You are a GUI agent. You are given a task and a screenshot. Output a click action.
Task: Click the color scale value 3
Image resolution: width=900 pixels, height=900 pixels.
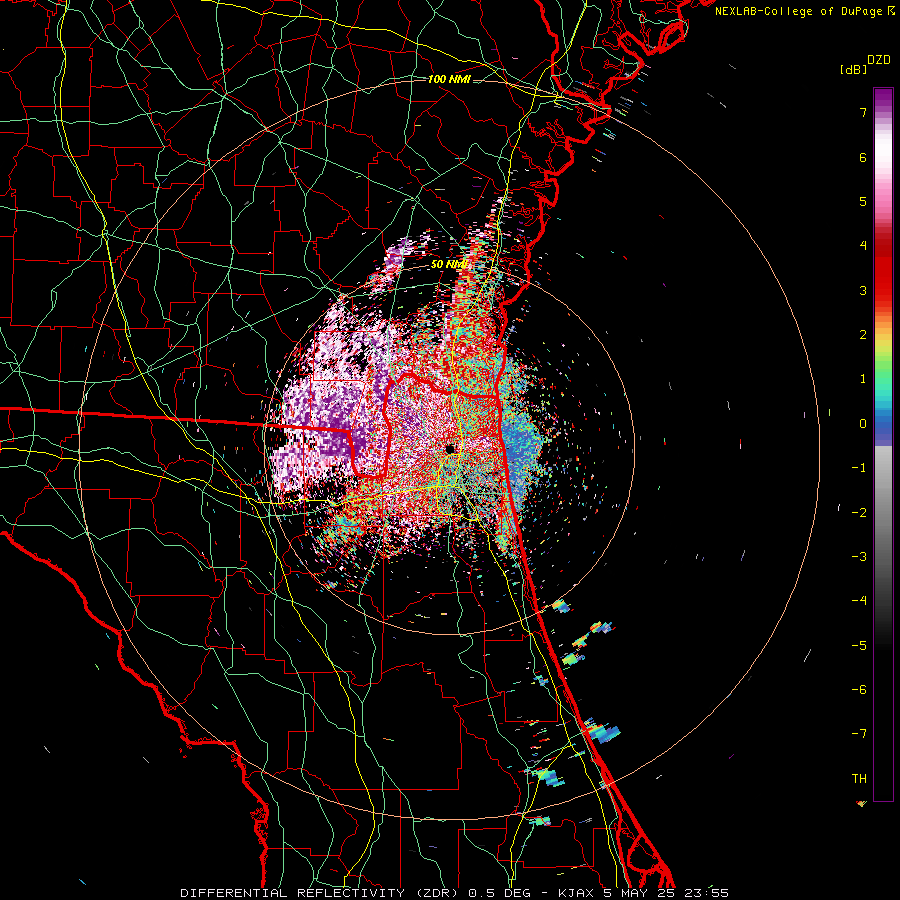863,290
